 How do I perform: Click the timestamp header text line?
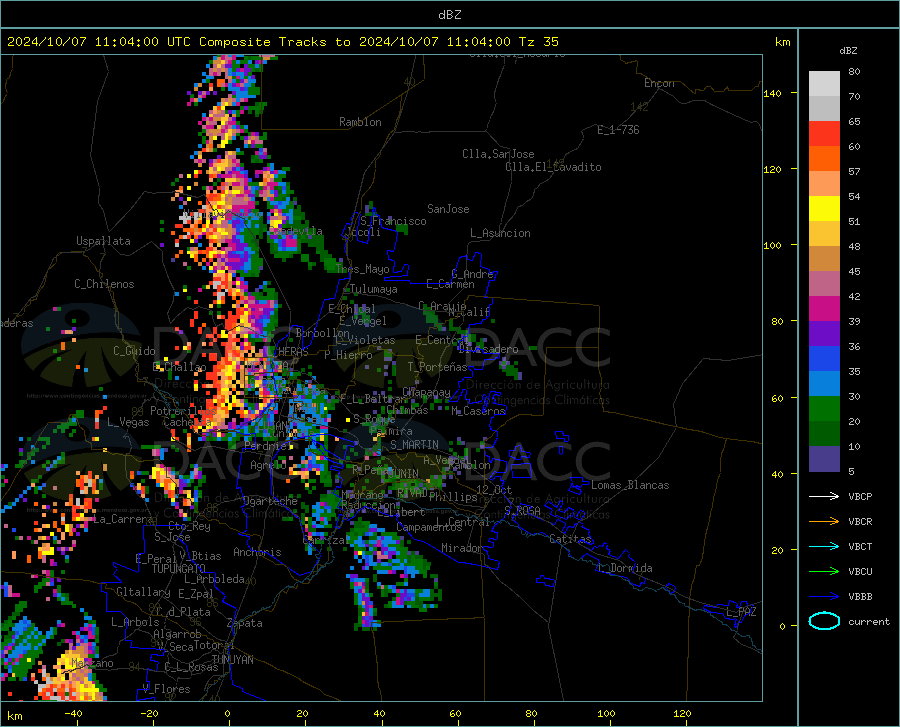(x=282, y=42)
